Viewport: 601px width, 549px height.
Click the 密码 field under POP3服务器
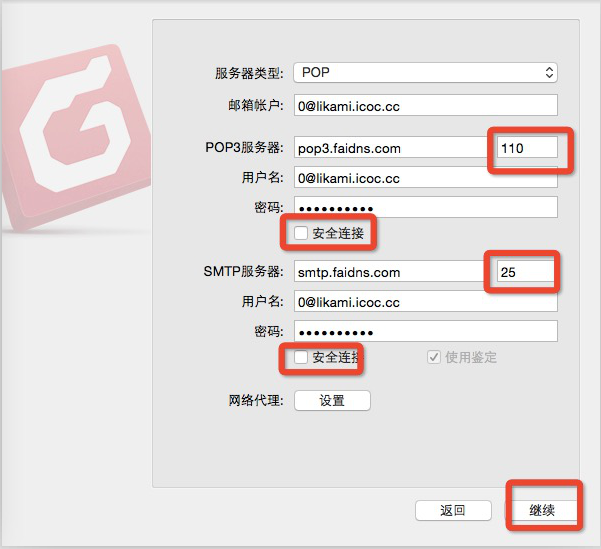point(425,207)
